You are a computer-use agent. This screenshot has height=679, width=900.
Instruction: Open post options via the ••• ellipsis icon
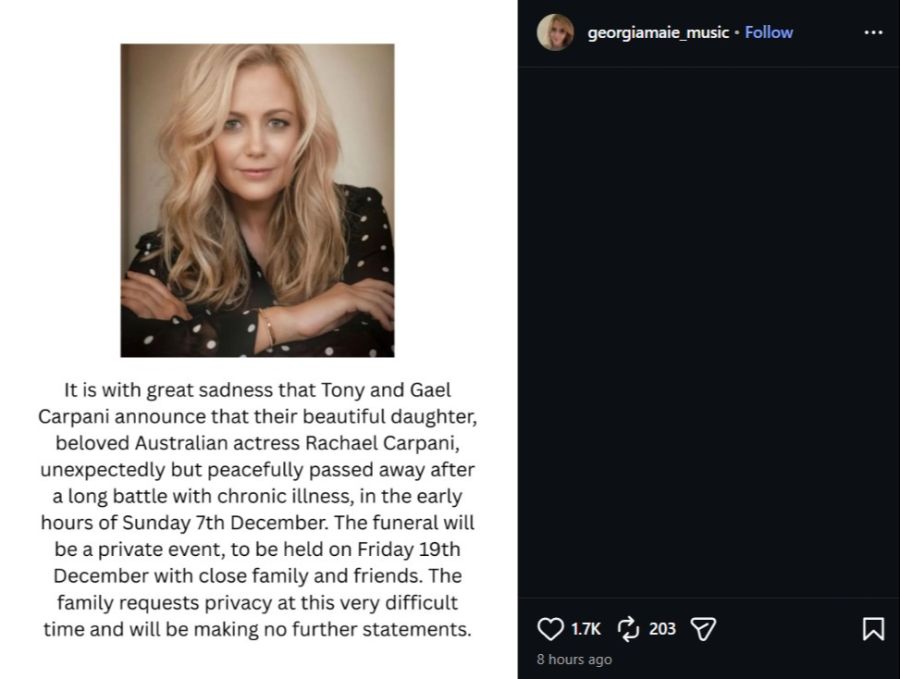[x=874, y=31]
